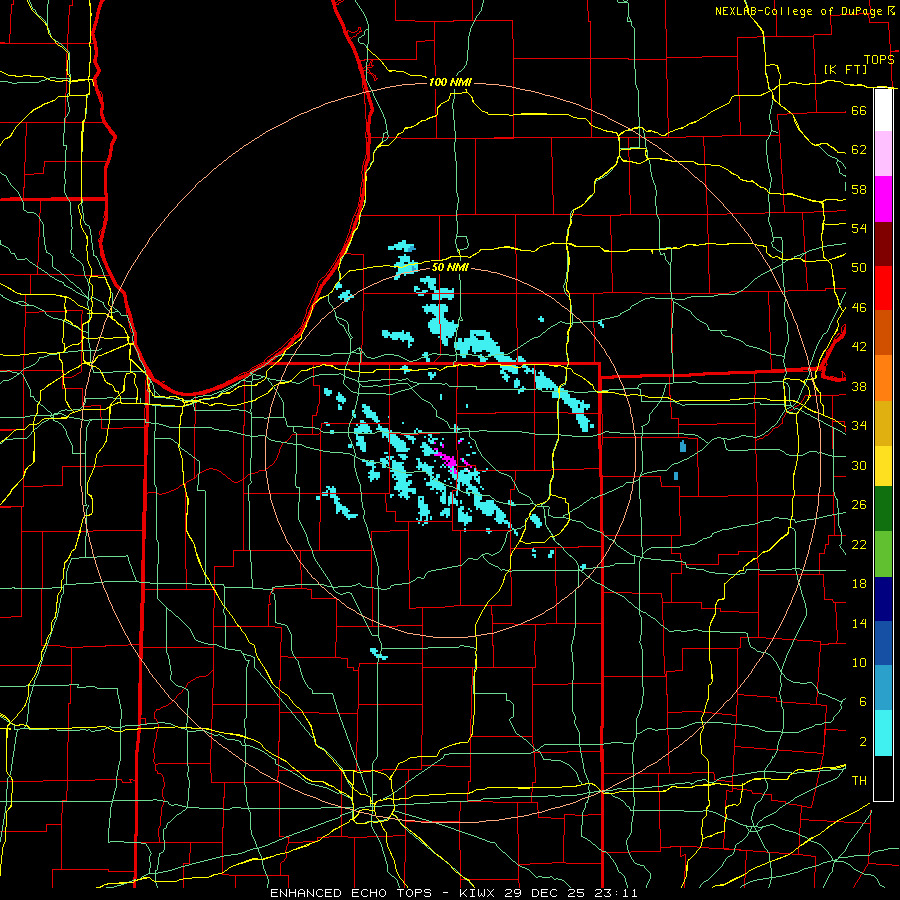
Task: Click the legend value '18'
Action: [859, 583]
